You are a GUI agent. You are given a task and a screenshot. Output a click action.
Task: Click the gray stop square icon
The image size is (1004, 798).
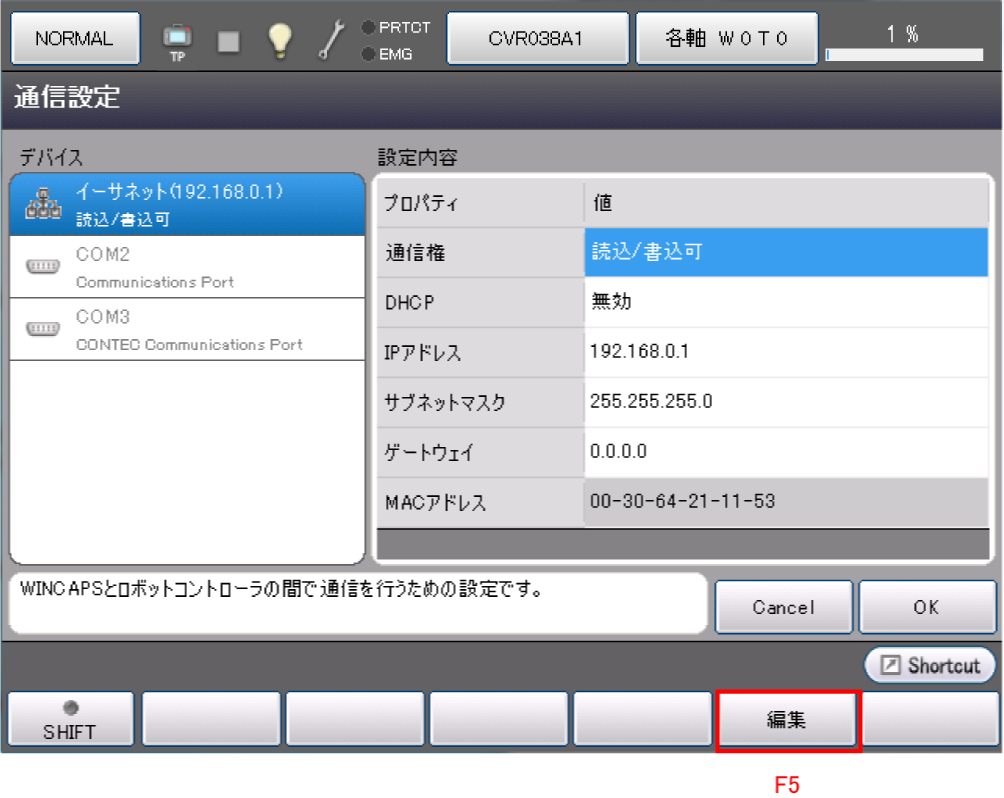pos(229,40)
